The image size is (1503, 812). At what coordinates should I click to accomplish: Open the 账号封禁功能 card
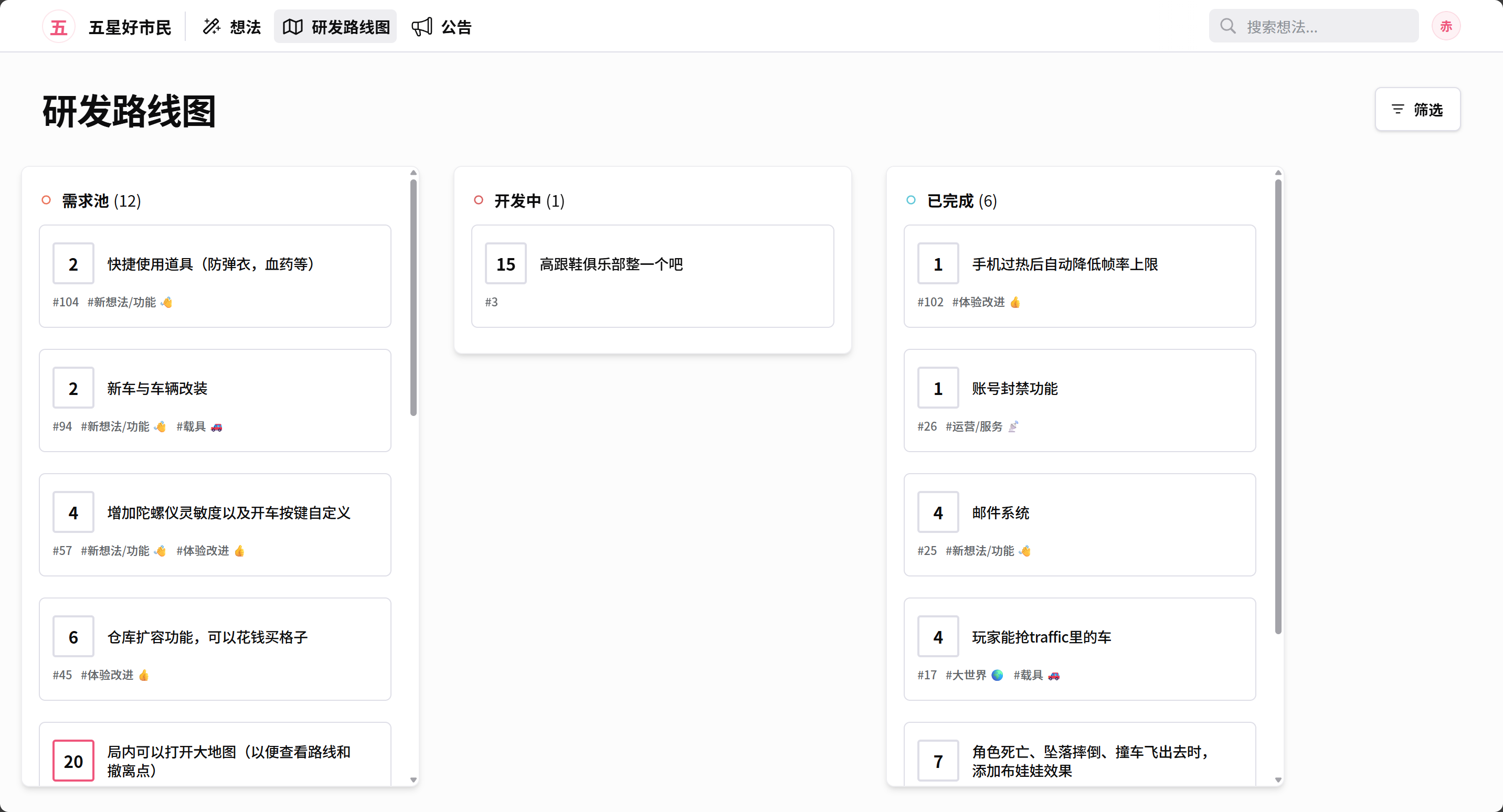pos(1014,389)
